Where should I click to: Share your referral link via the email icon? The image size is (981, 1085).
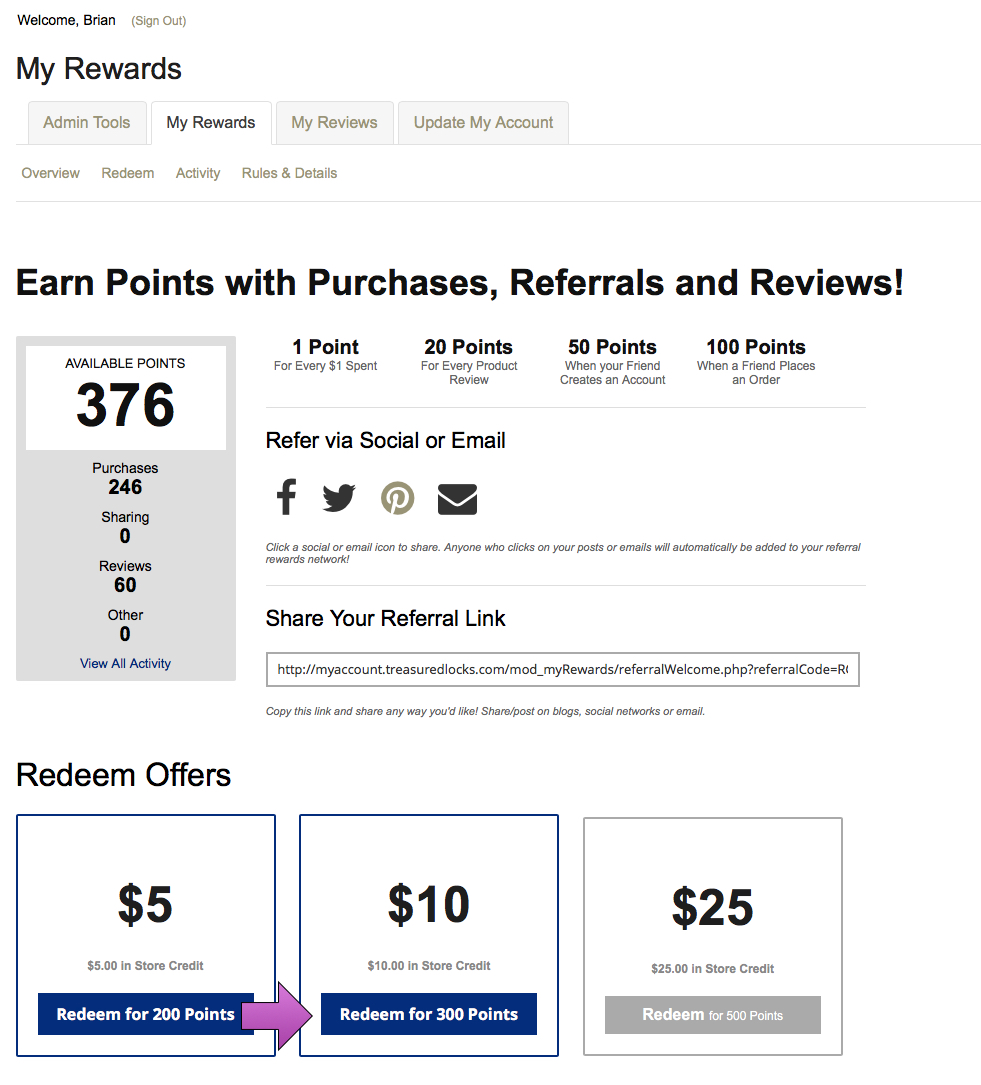[x=457, y=497]
